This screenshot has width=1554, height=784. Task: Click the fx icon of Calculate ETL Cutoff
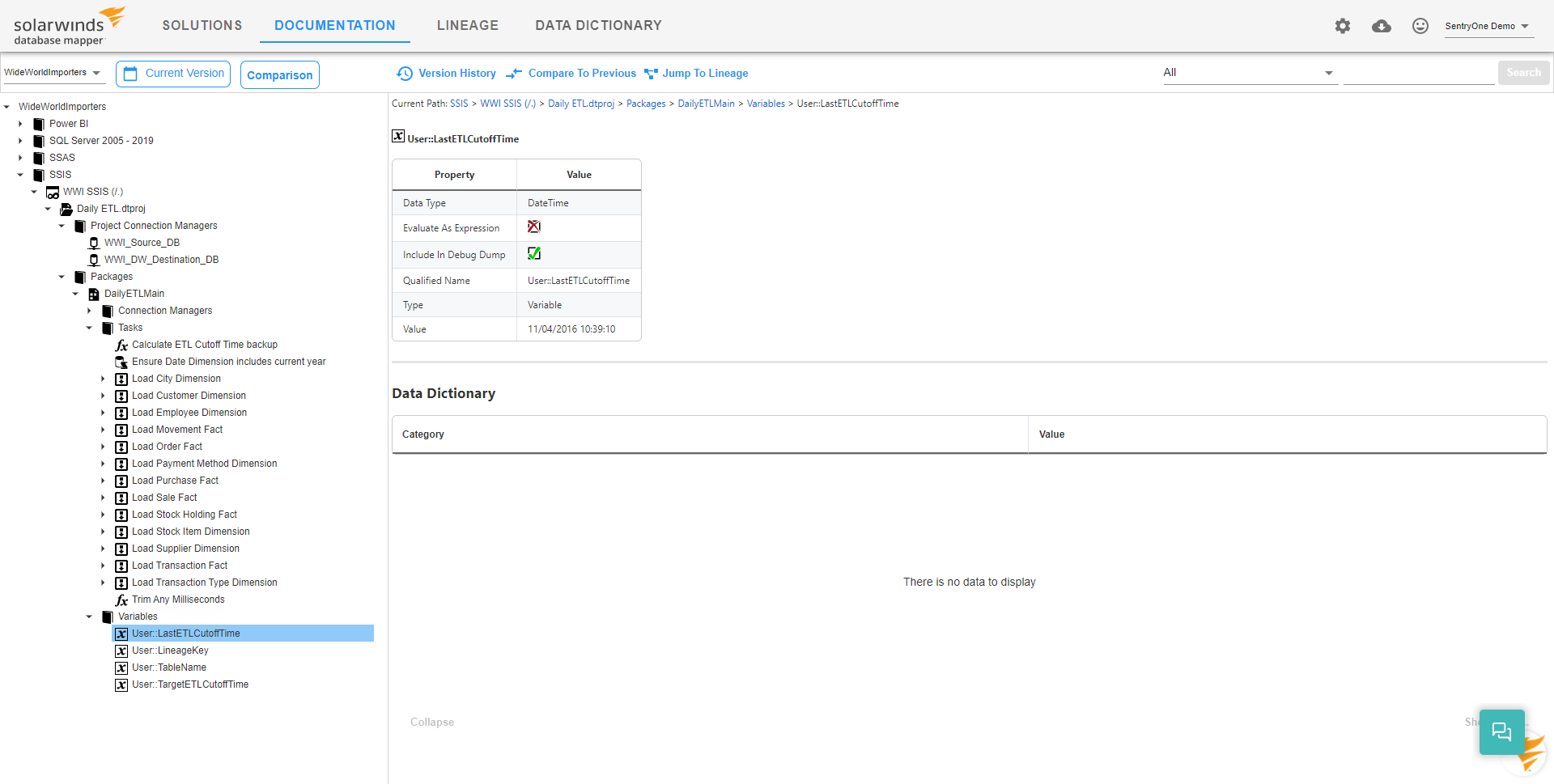click(x=121, y=345)
